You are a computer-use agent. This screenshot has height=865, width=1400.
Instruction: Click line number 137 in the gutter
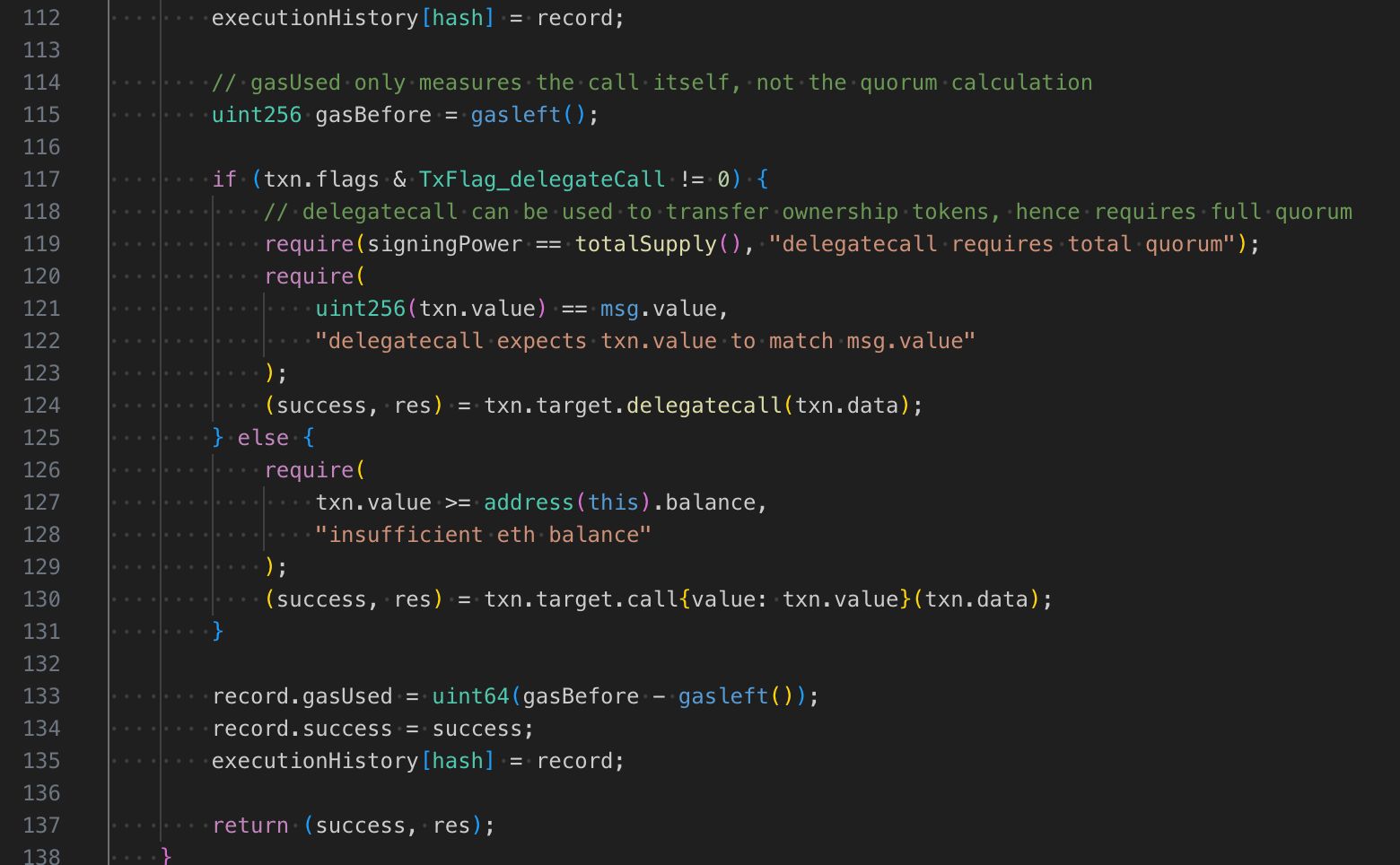coord(41,826)
